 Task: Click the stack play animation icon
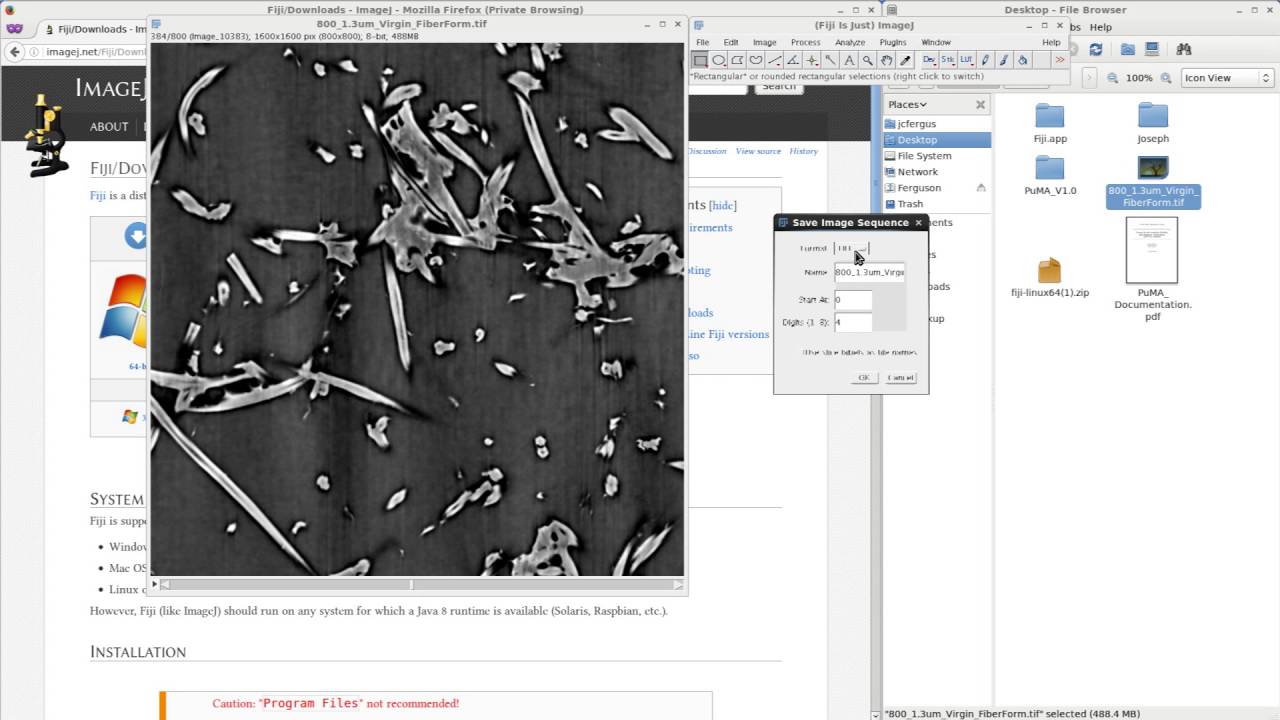154,584
